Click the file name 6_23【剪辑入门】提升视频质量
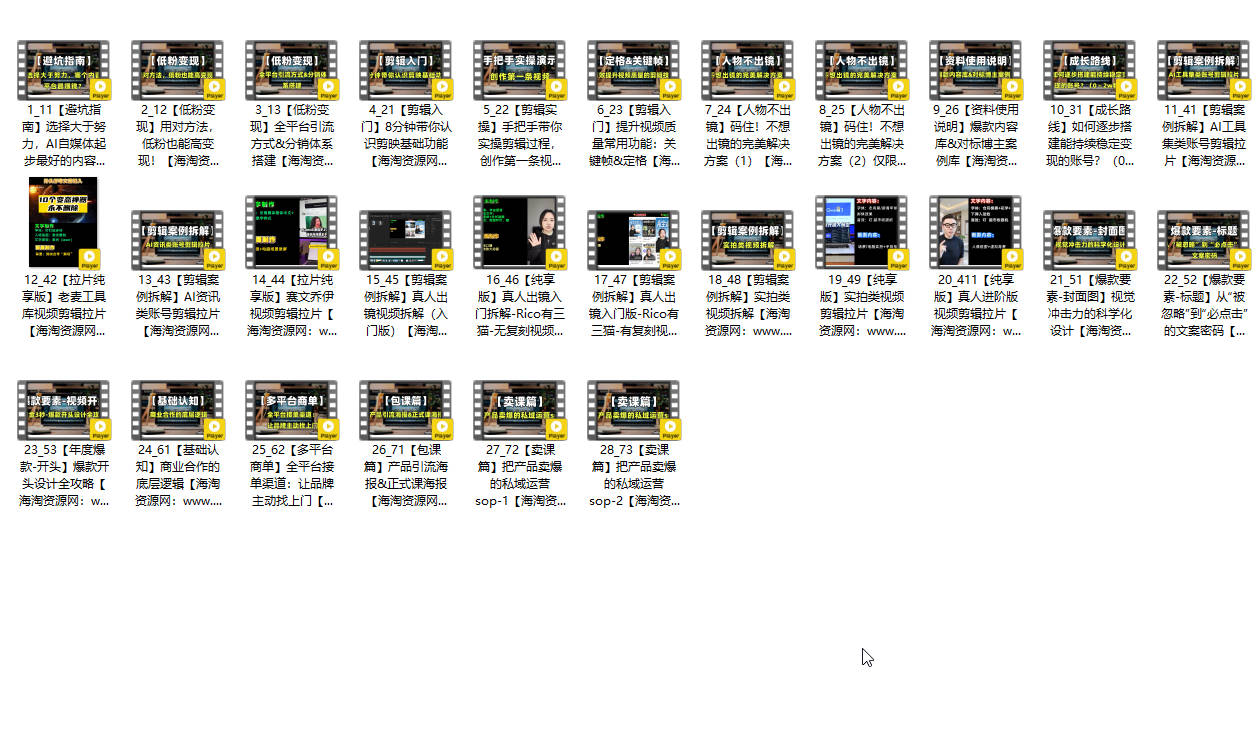This screenshot has width=1260, height=744. pos(634,135)
